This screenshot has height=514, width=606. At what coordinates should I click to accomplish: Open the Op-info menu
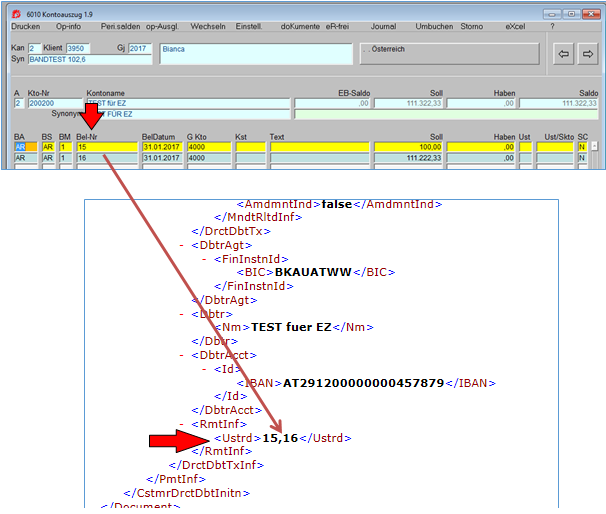click(x=68, y=26)
